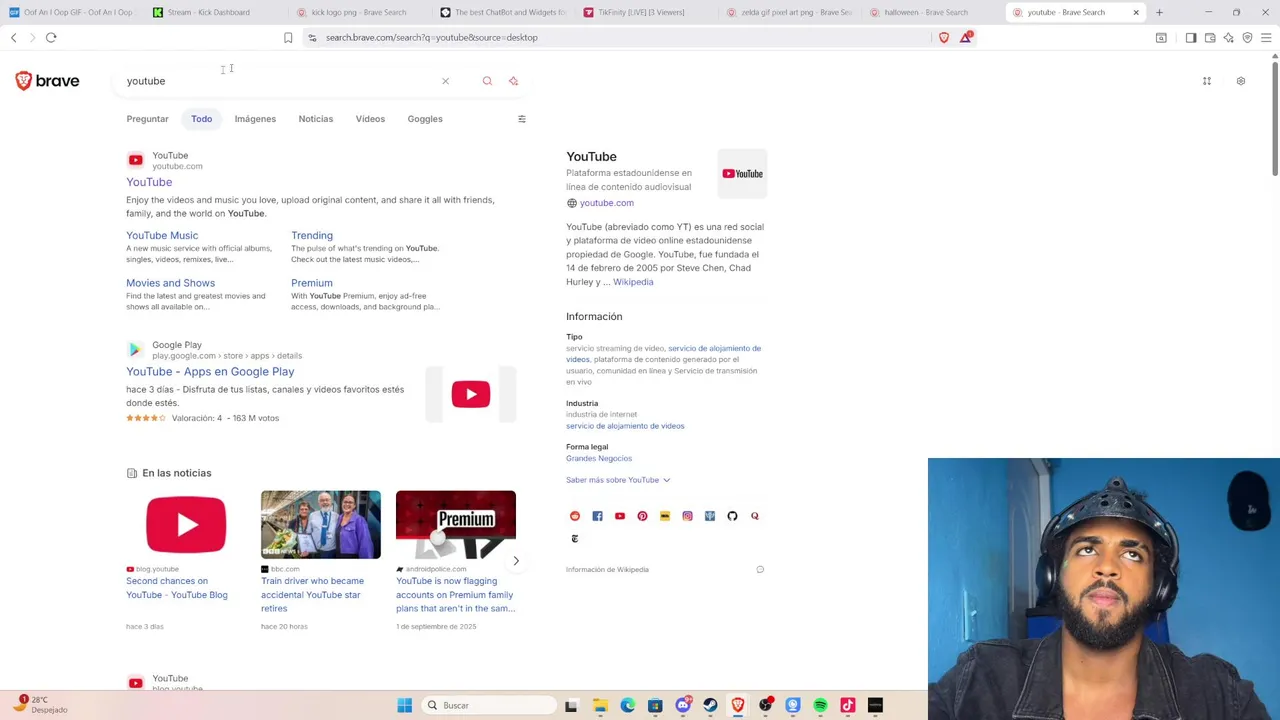The image size is (1280, 720).
Task: Click the page vertical scrollbar
Action: click(x=1275, y=117)
